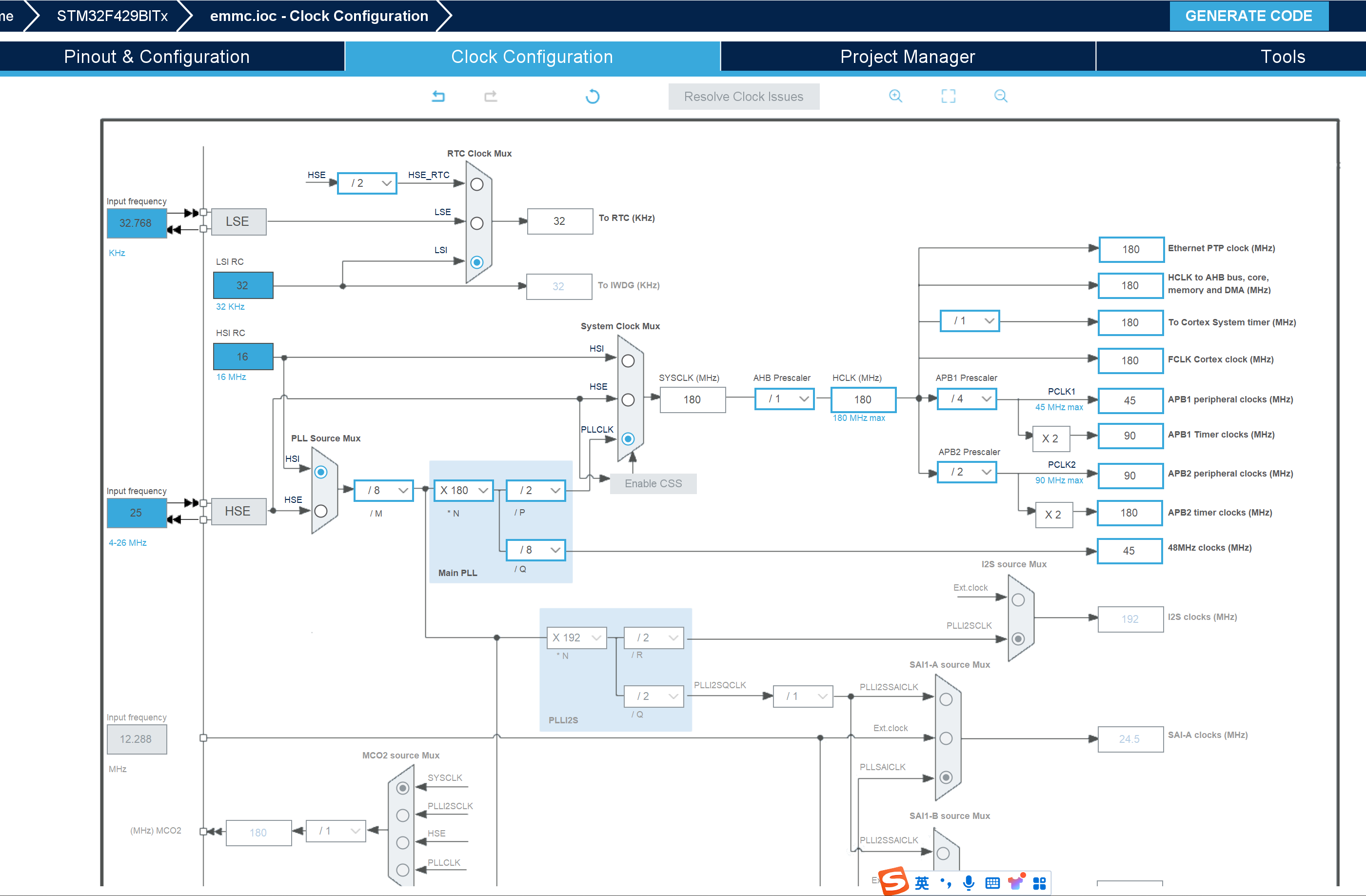The height and width of the screenshot is (896, 1366).
Task: Click the IME skin shirt icon
Action: tap(1016, 882)
